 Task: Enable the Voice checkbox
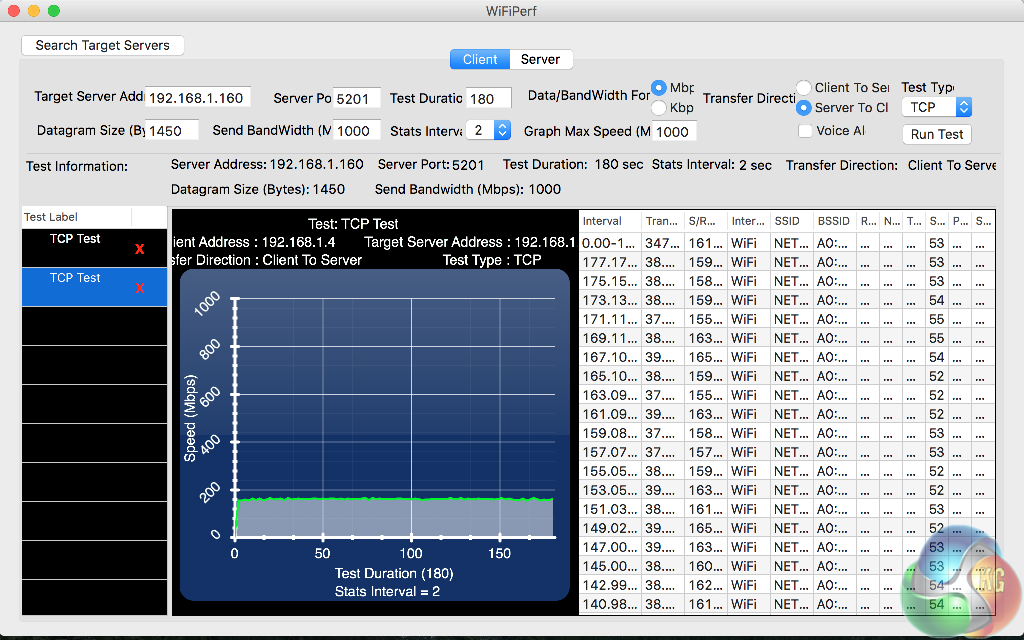click(x=805, y=130)
